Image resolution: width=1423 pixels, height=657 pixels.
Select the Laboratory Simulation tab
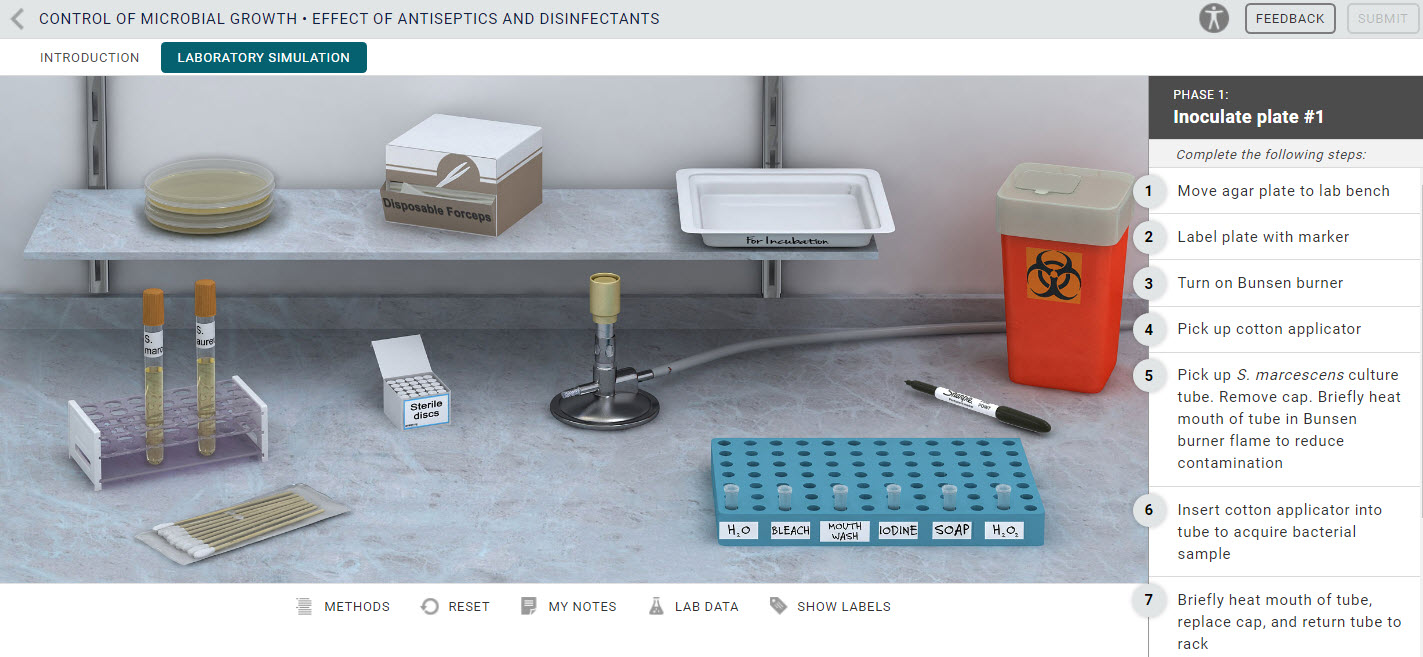264,57
